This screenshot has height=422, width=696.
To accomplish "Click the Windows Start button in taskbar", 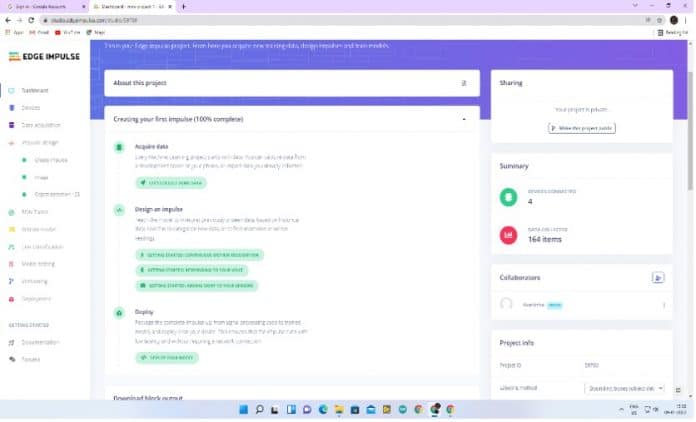I will (x=243, y=410).
